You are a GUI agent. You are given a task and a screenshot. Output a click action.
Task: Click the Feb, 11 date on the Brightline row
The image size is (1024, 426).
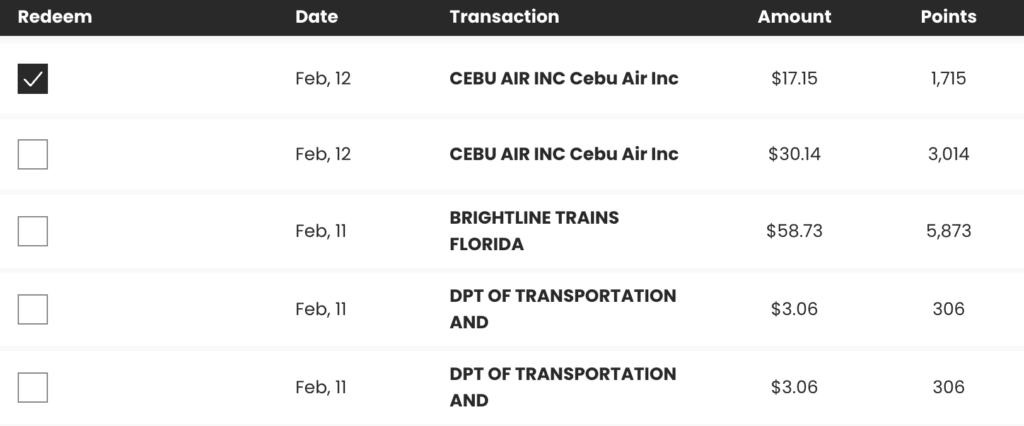coord(321,231)
